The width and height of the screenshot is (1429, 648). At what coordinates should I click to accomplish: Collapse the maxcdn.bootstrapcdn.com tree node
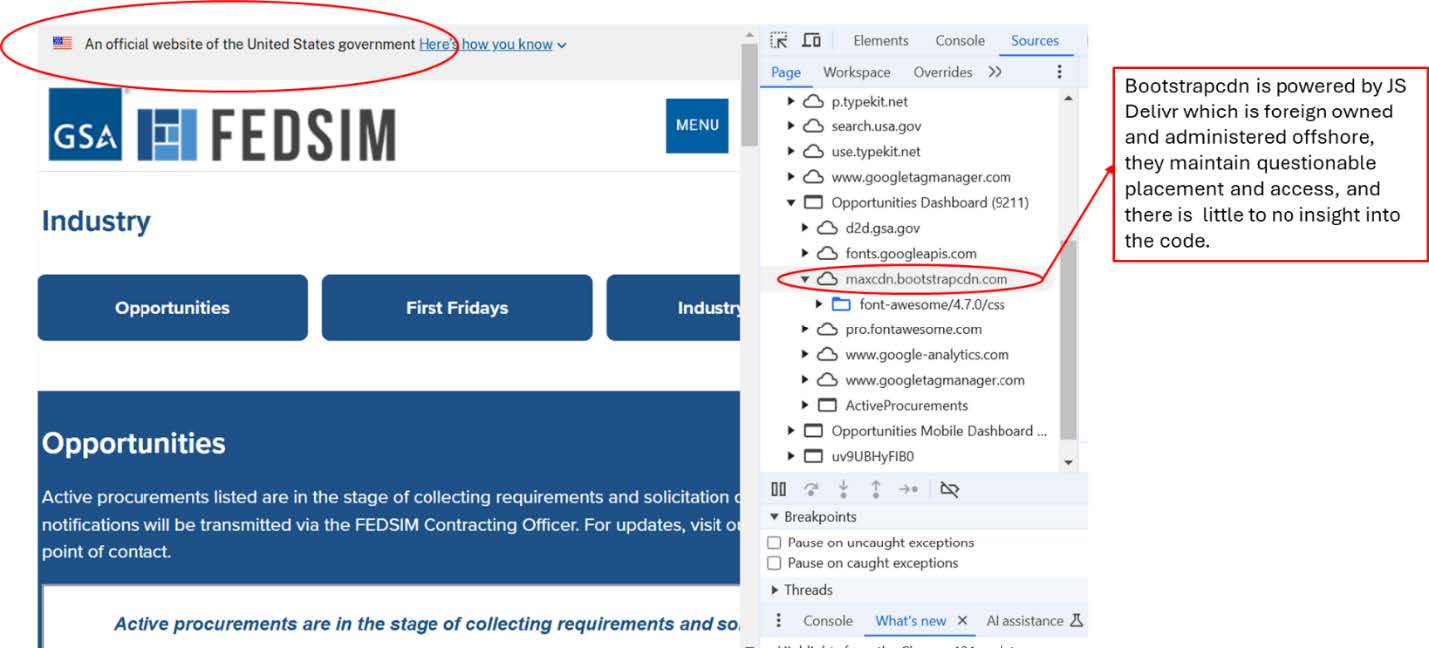pyautogui.click(x=805, y=280)
